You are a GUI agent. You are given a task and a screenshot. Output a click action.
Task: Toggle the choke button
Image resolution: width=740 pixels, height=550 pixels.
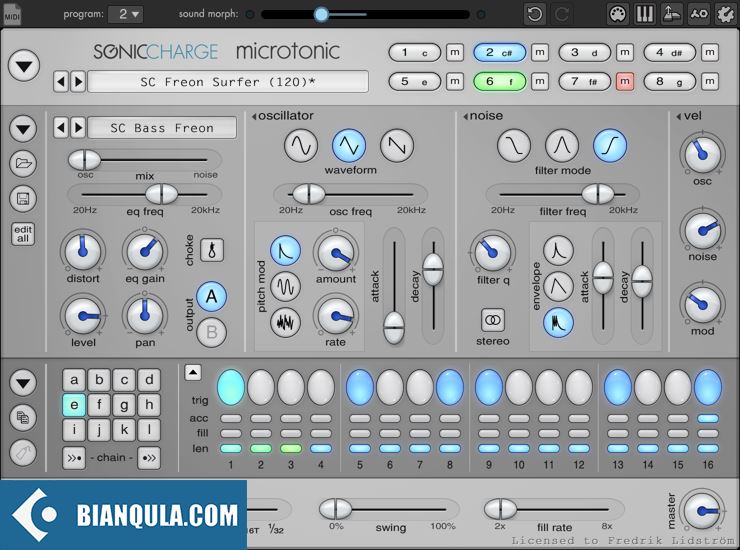pyautogui.click(x=212, y=250)
